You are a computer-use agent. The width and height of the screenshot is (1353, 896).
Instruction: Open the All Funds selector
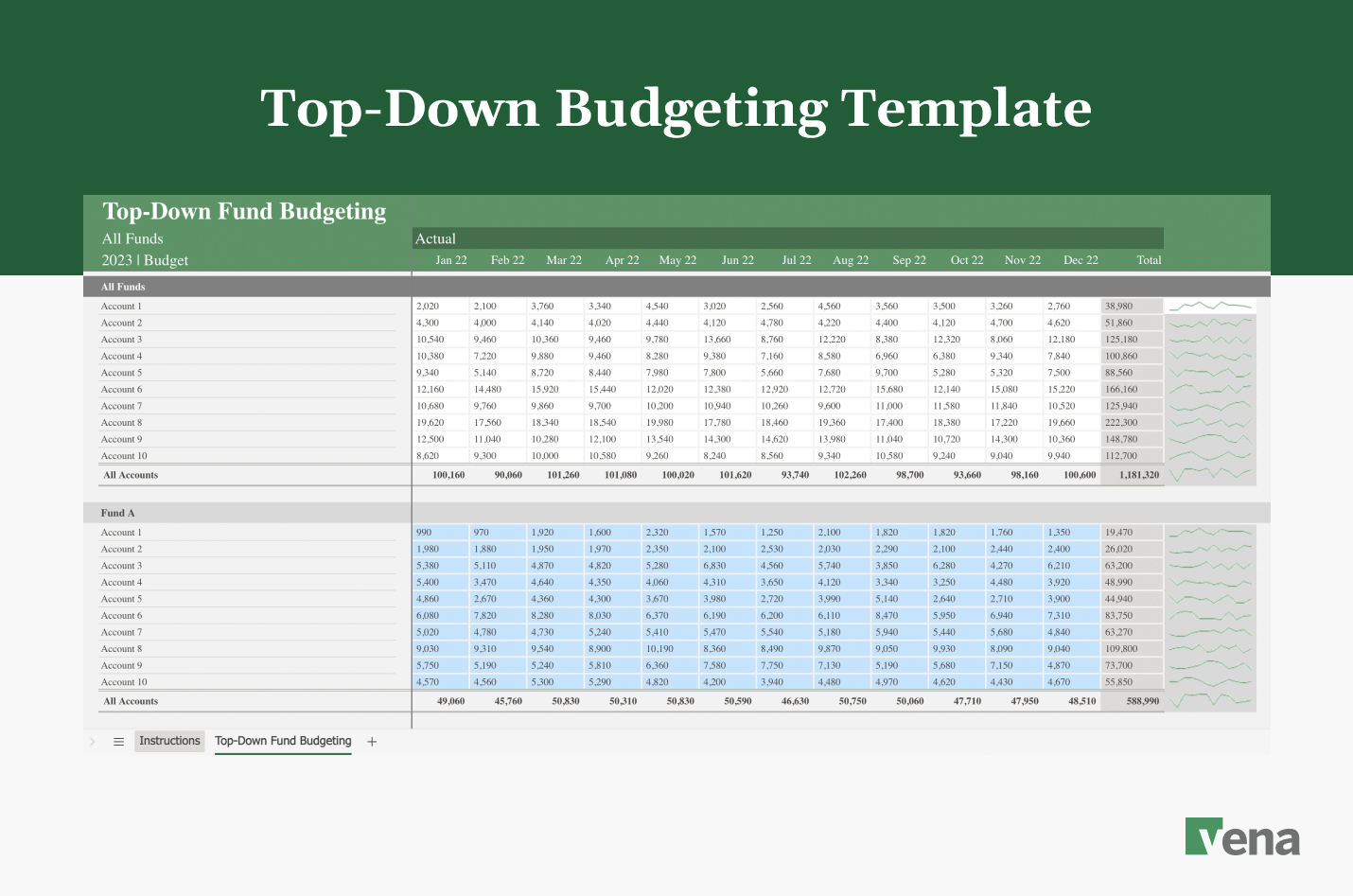pyautogui.click(x=132, y=238)
